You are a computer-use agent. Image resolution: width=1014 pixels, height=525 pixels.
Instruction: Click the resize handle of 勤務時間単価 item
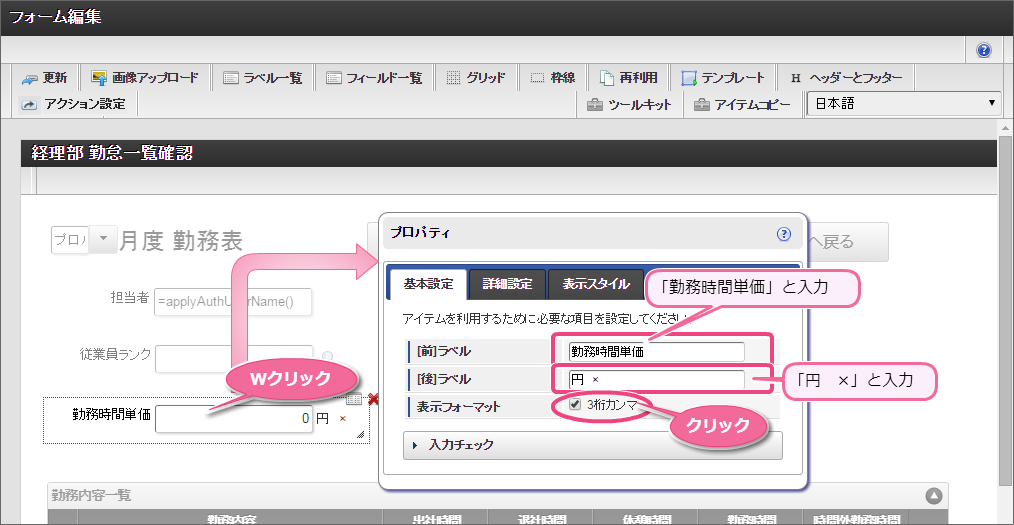click(360, 435)
